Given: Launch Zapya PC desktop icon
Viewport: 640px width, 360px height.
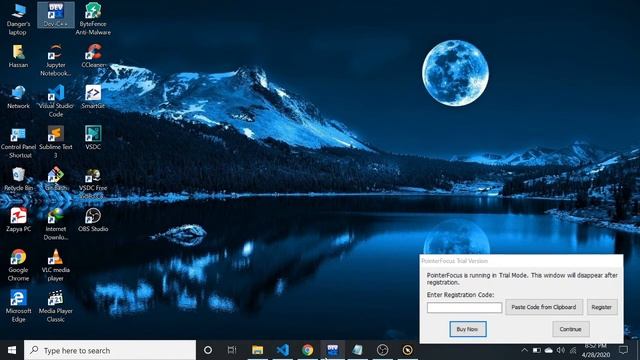Looking at the screenshot, I should click(x=18, y=220).
